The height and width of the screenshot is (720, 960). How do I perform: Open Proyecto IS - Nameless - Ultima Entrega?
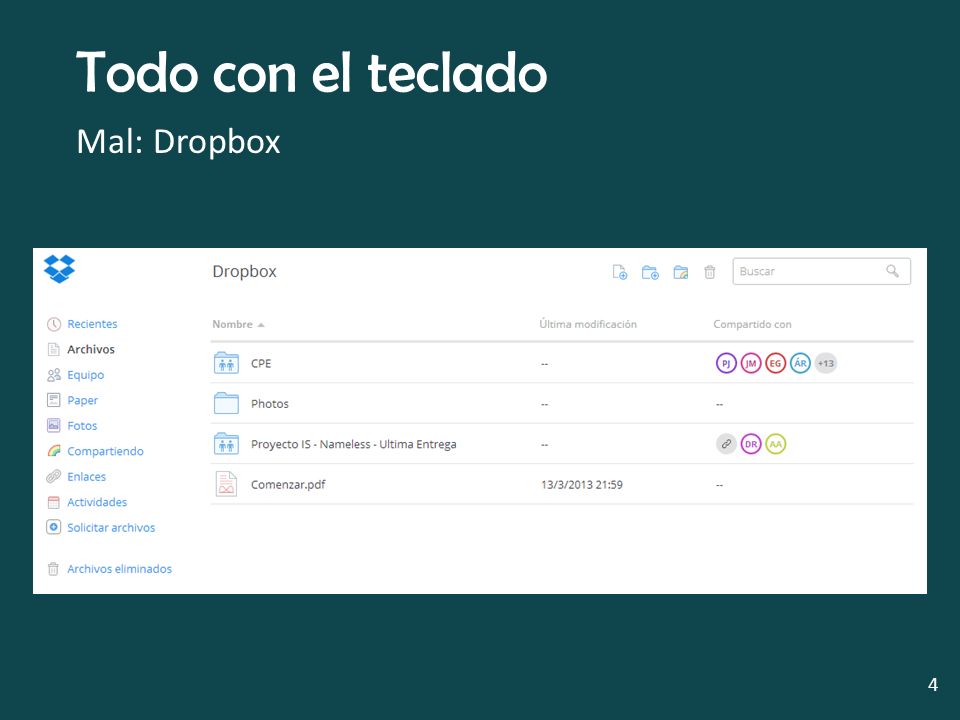(354, 444)
